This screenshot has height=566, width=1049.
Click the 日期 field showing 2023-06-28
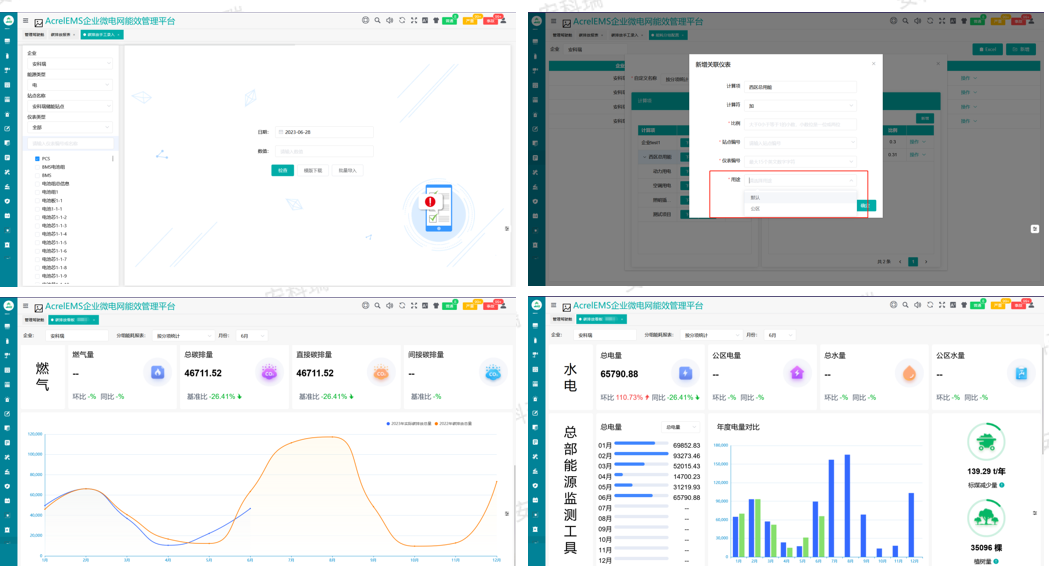[325, 132]
